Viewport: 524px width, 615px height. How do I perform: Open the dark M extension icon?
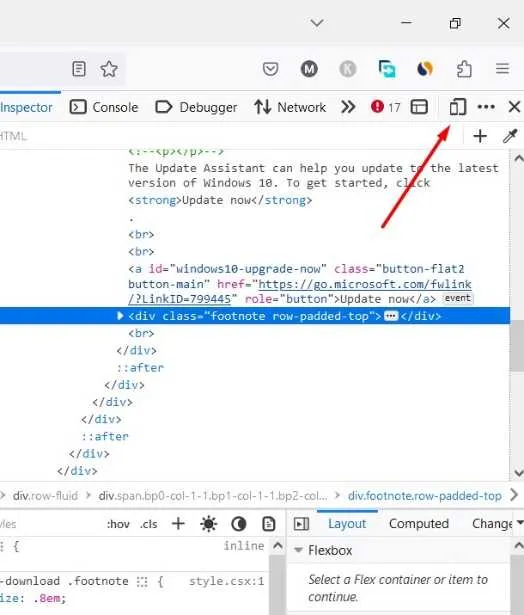tap(309, 69)
